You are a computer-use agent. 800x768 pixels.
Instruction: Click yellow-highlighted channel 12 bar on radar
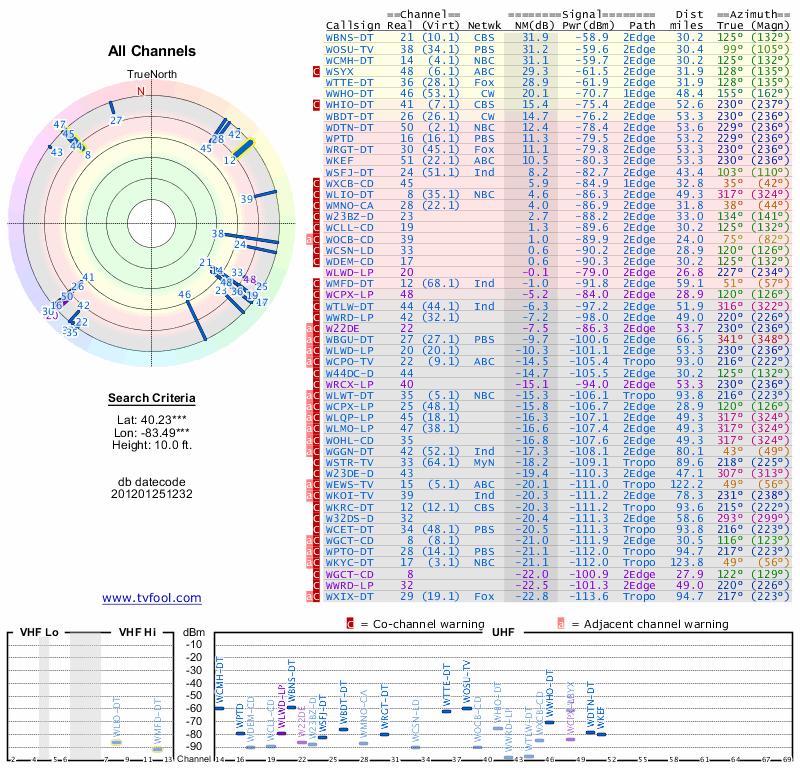(243, 147)
